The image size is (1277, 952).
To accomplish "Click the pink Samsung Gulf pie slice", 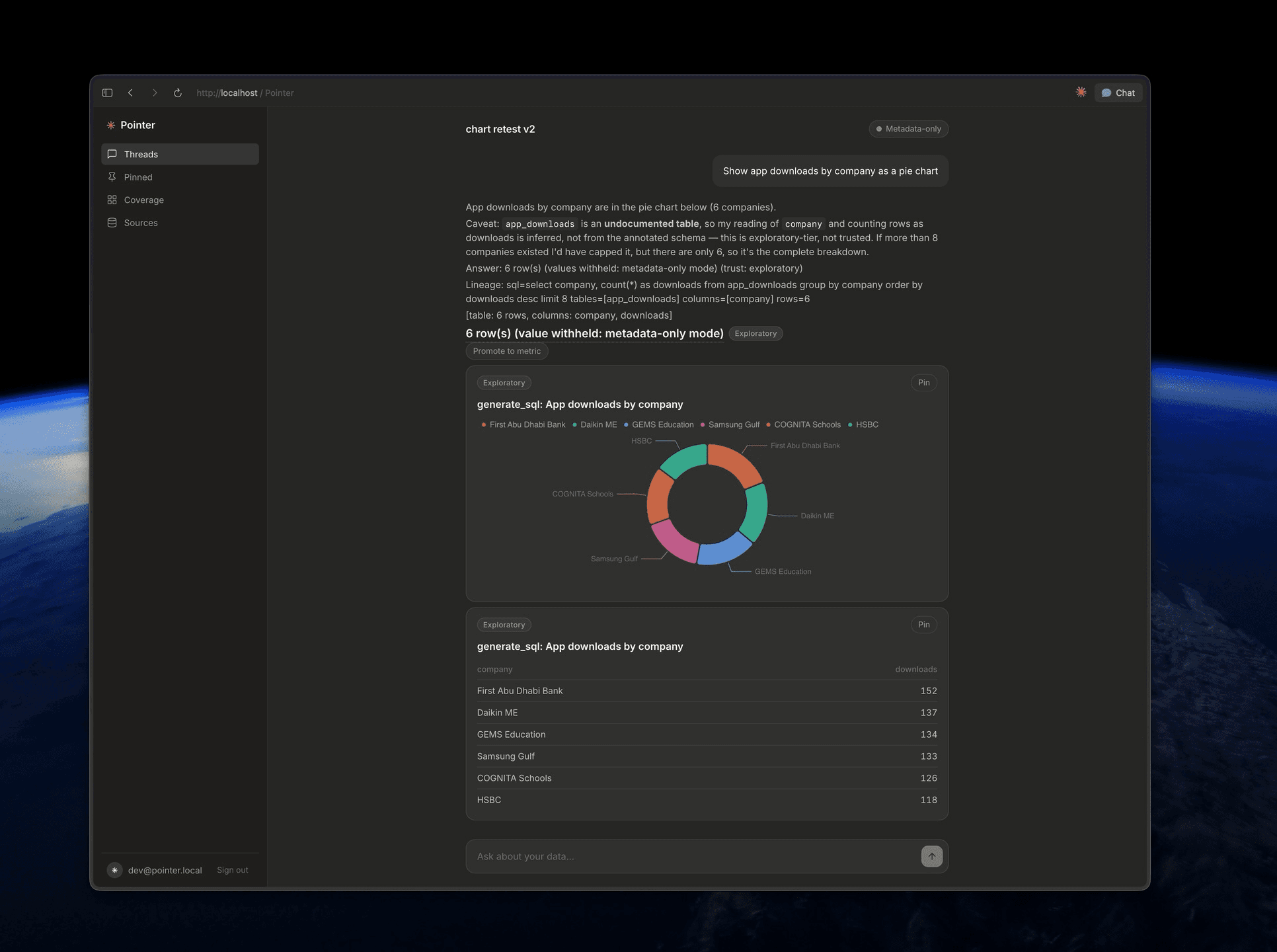I will point(674,541).
